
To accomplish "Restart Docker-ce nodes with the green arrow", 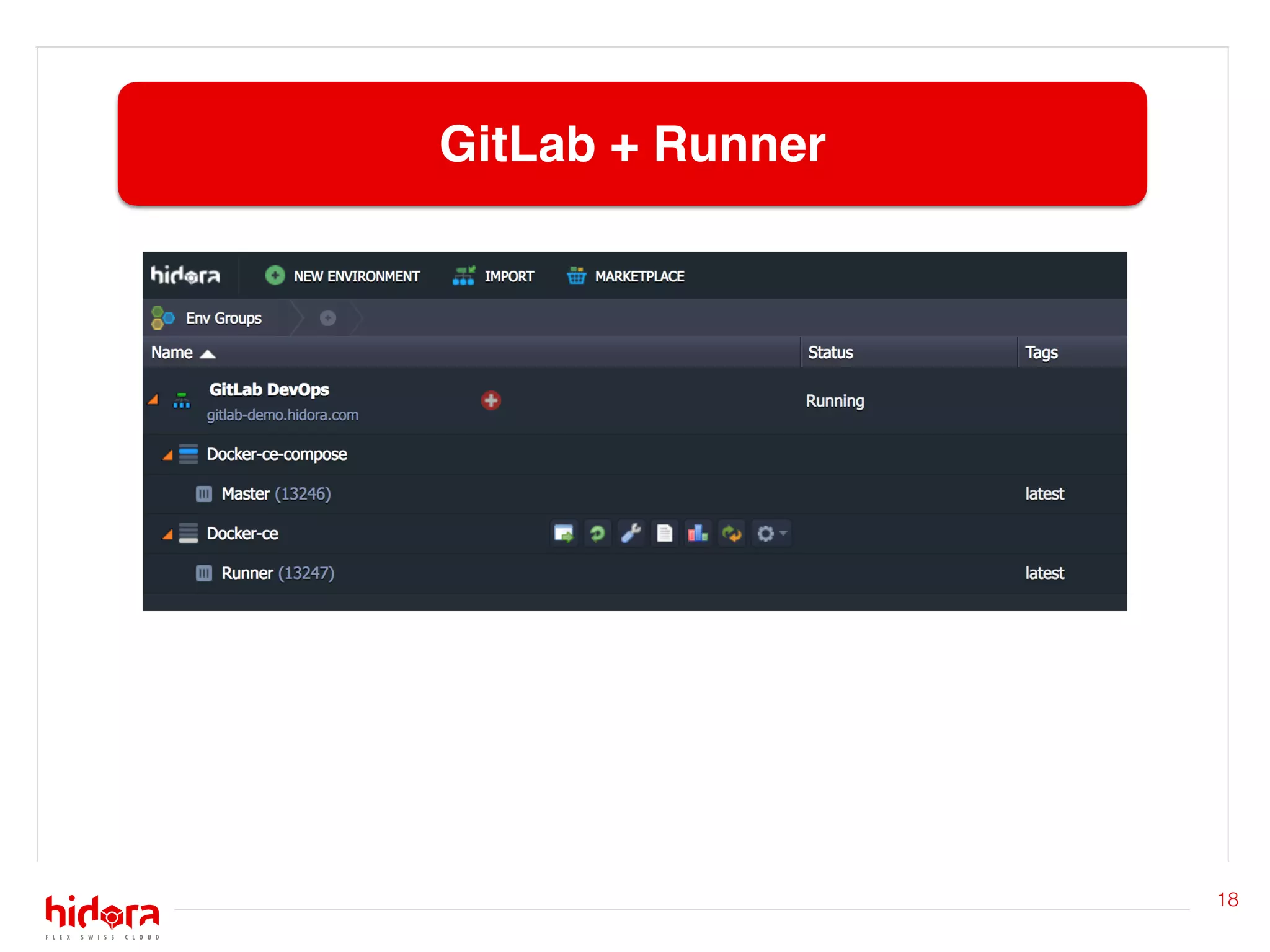I will pos(598,533).
